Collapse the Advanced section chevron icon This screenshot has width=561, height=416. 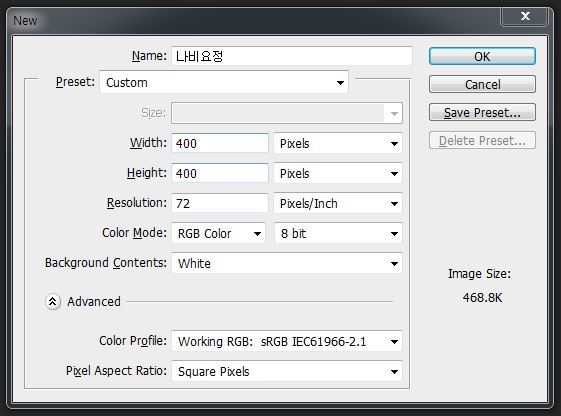53,302
